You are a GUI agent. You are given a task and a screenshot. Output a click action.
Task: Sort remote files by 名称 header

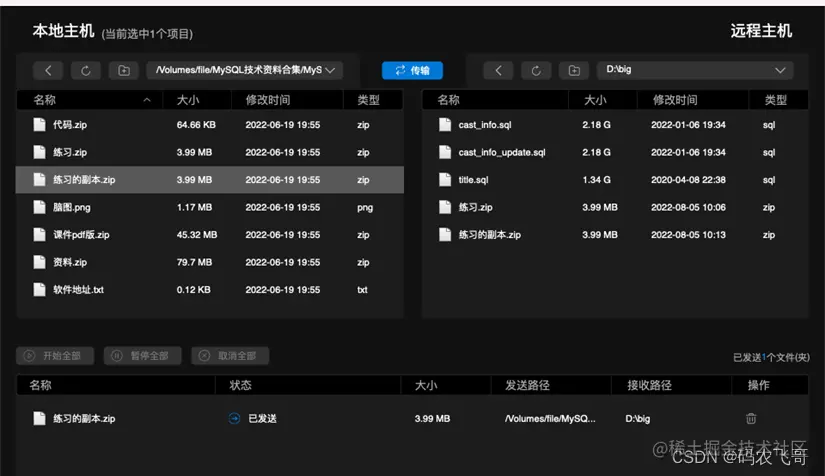[x=495, y=100]
